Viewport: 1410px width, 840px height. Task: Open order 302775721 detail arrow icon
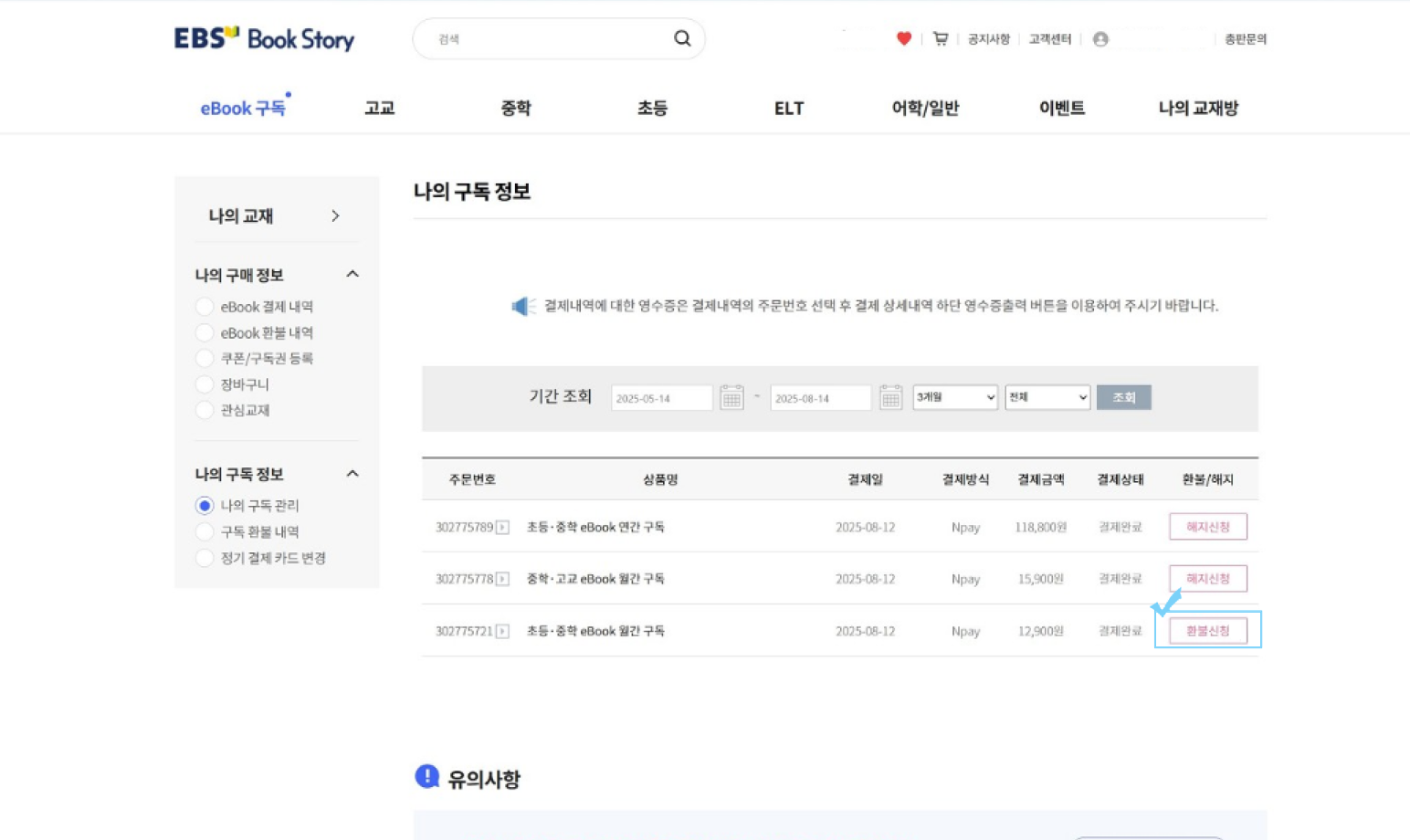point(502,631)
